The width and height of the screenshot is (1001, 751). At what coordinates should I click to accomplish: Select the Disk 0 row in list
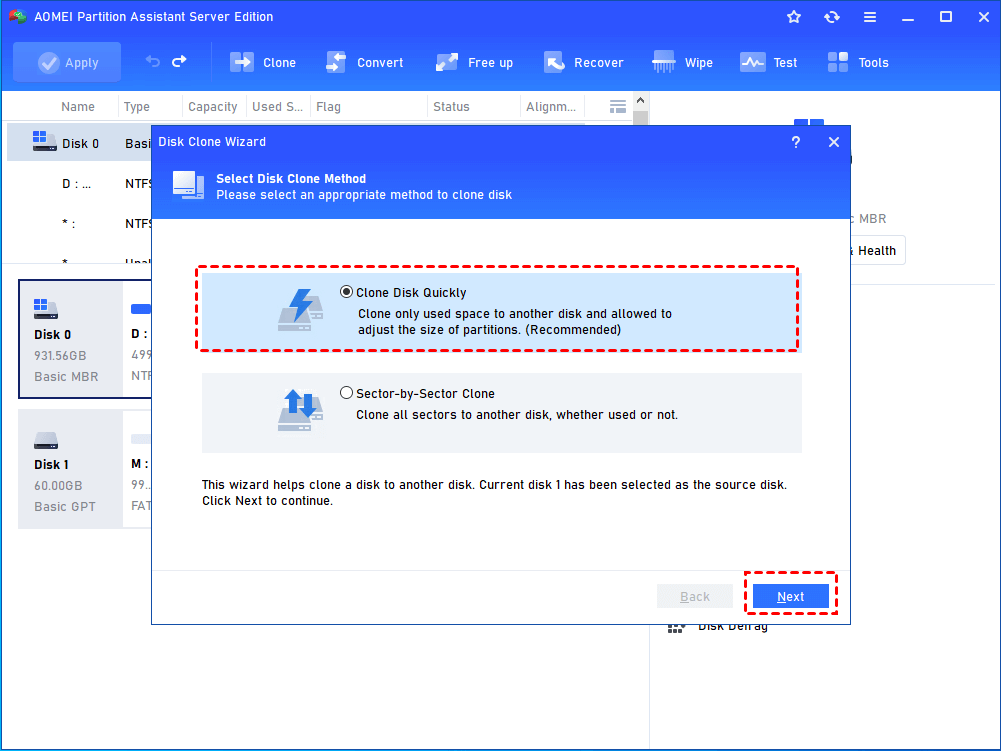[79, 143]
